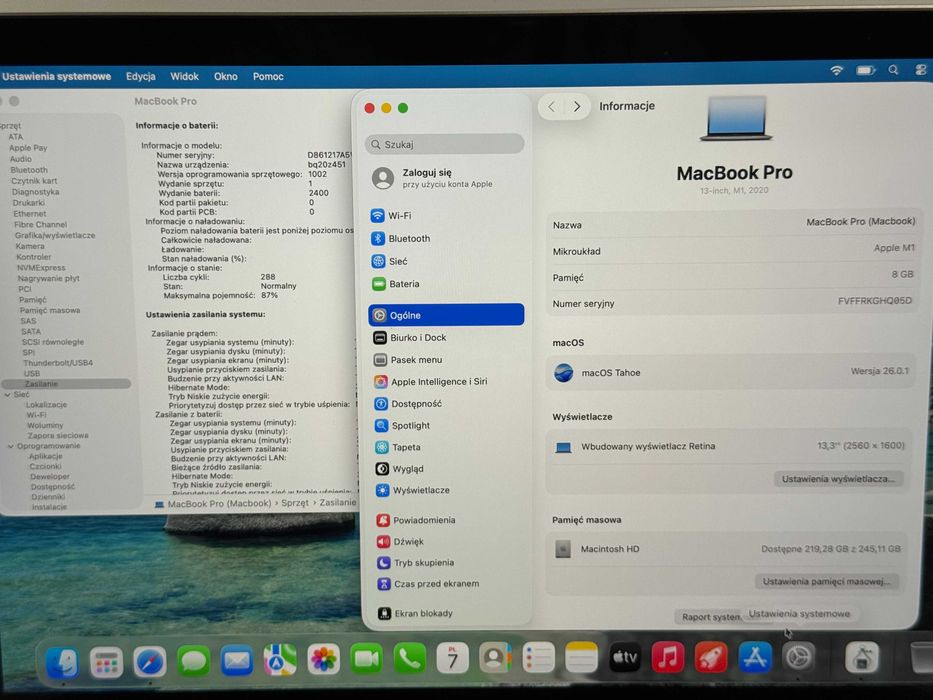Open Pomoc menu
The image size is (933, 700).
point(268,76)
